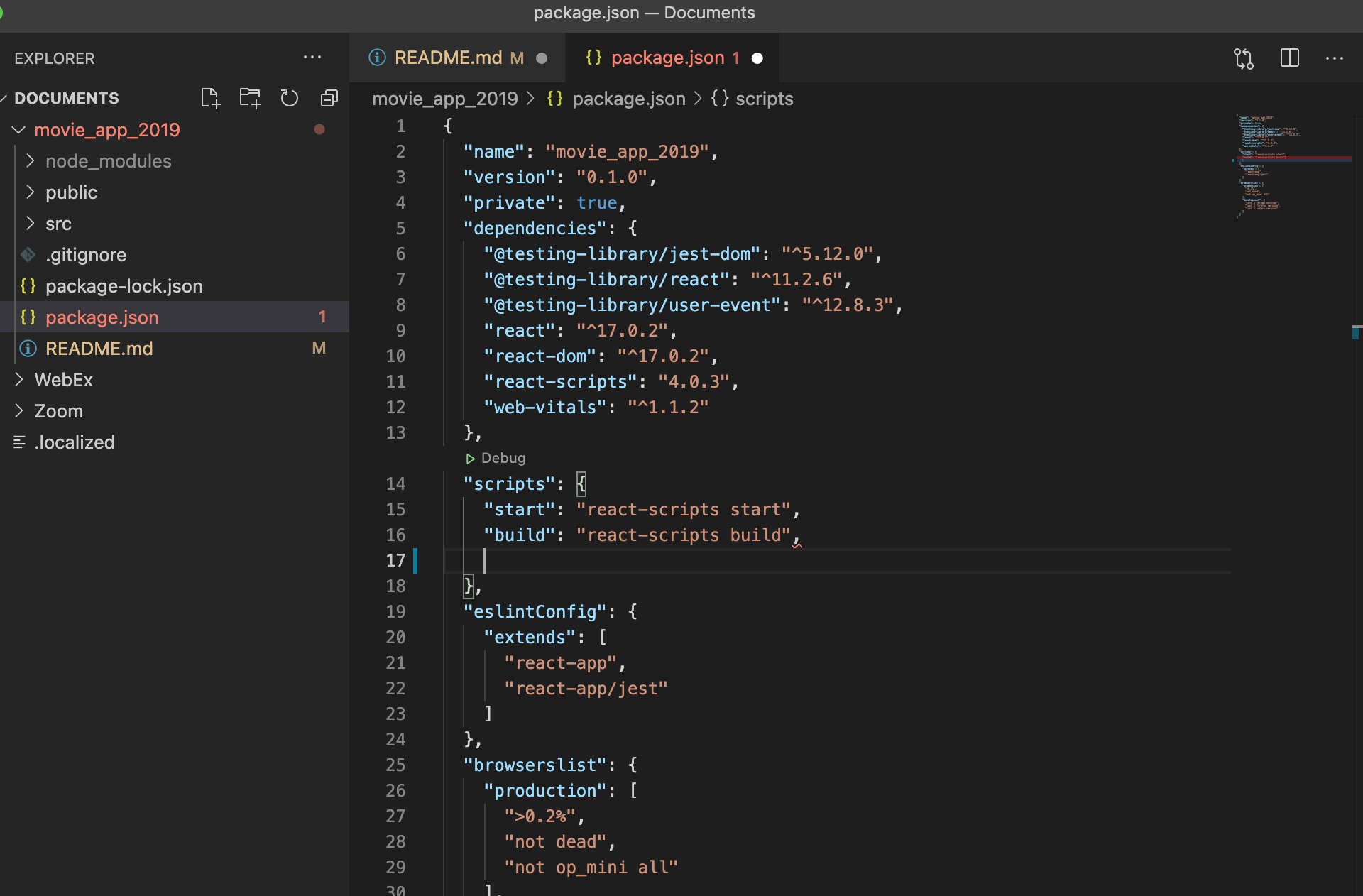Image resolution: width=1363 pixels, height=896 pixels.
Task: Open changes compare icon in editor toolbar
Action: click(1244, 58)
